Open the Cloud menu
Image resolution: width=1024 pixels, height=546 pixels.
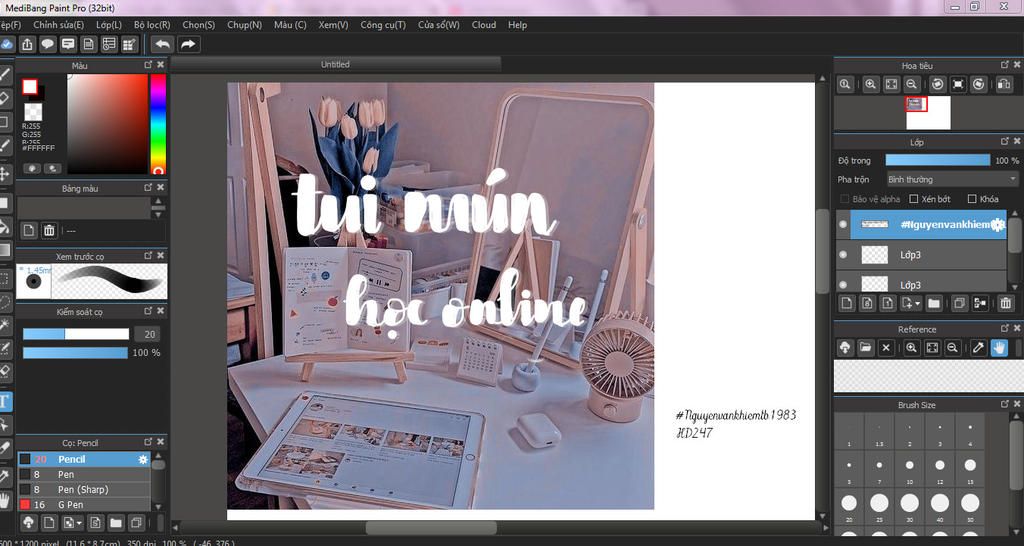tap(484, 25)
